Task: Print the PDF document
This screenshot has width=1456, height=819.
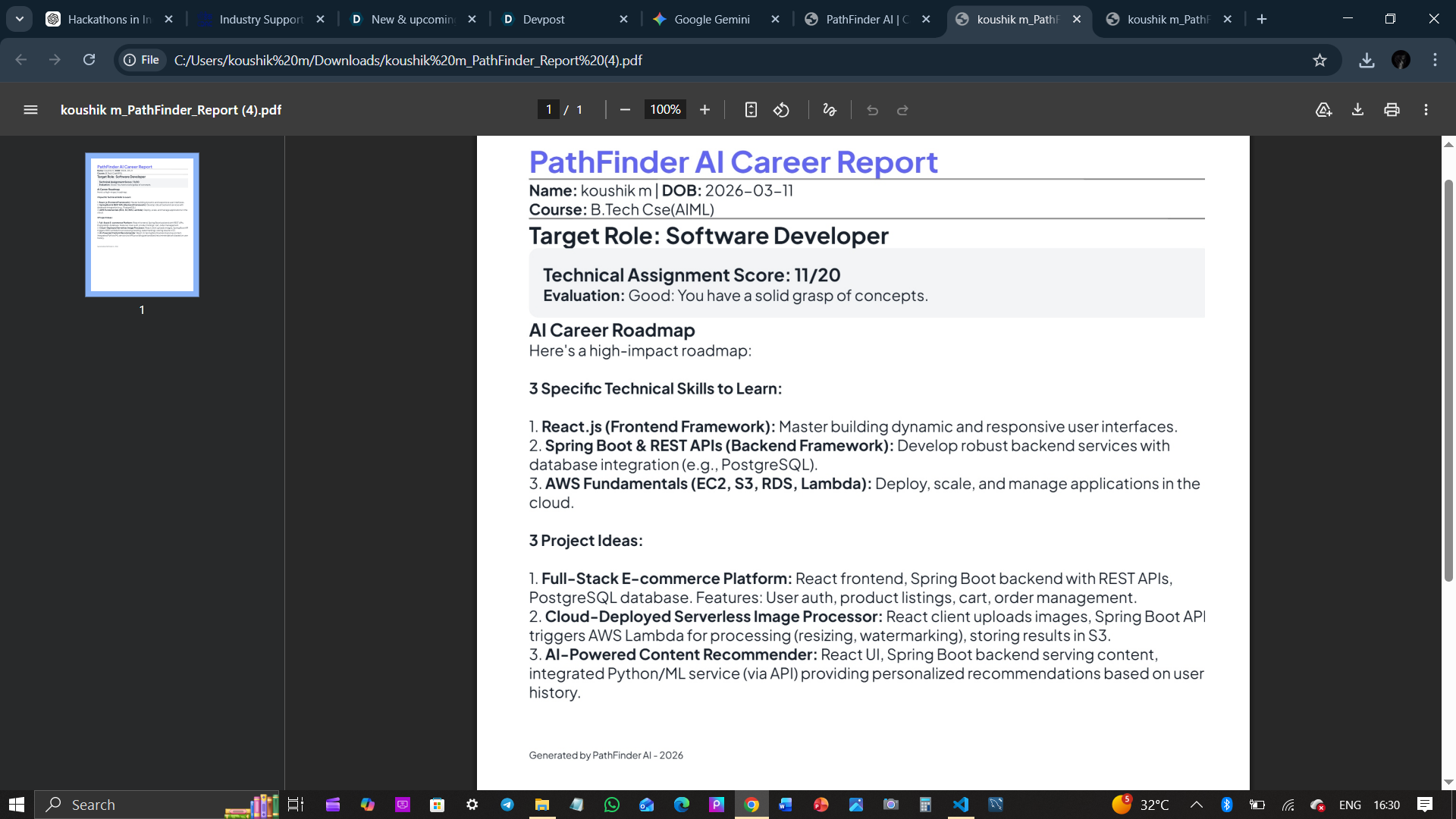Action: point(1392,110)
